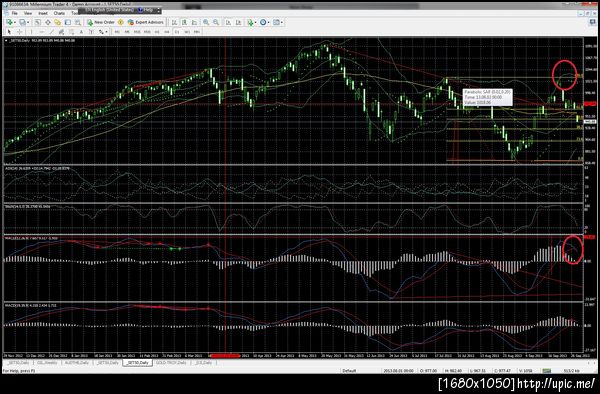The image size is (600, 394).
Task: Expand the Profiles dropdown arrow
Action: click(x=28, y=22)
